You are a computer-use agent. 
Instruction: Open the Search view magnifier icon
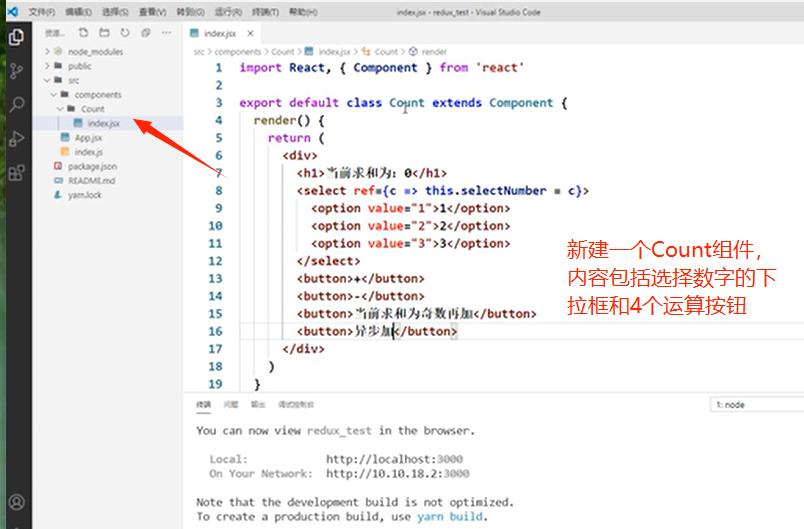click(x=16, y=105)
